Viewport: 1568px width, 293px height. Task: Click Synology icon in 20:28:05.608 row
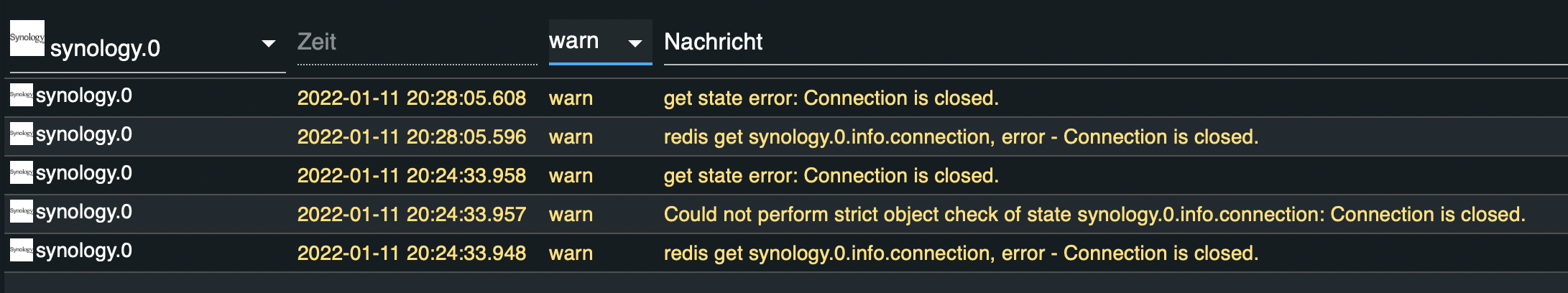pos(21,95)
